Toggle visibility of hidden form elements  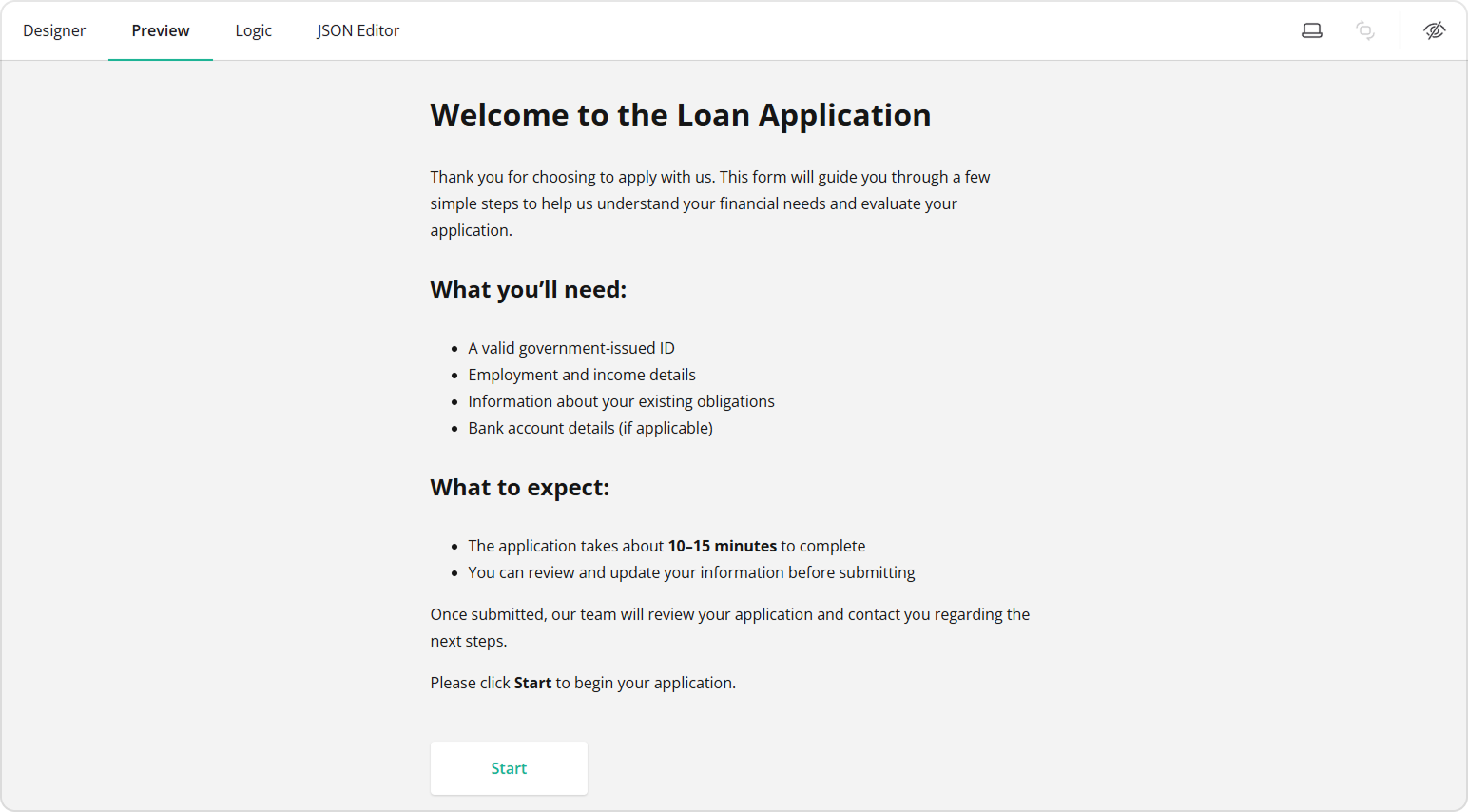[1434, 29]
